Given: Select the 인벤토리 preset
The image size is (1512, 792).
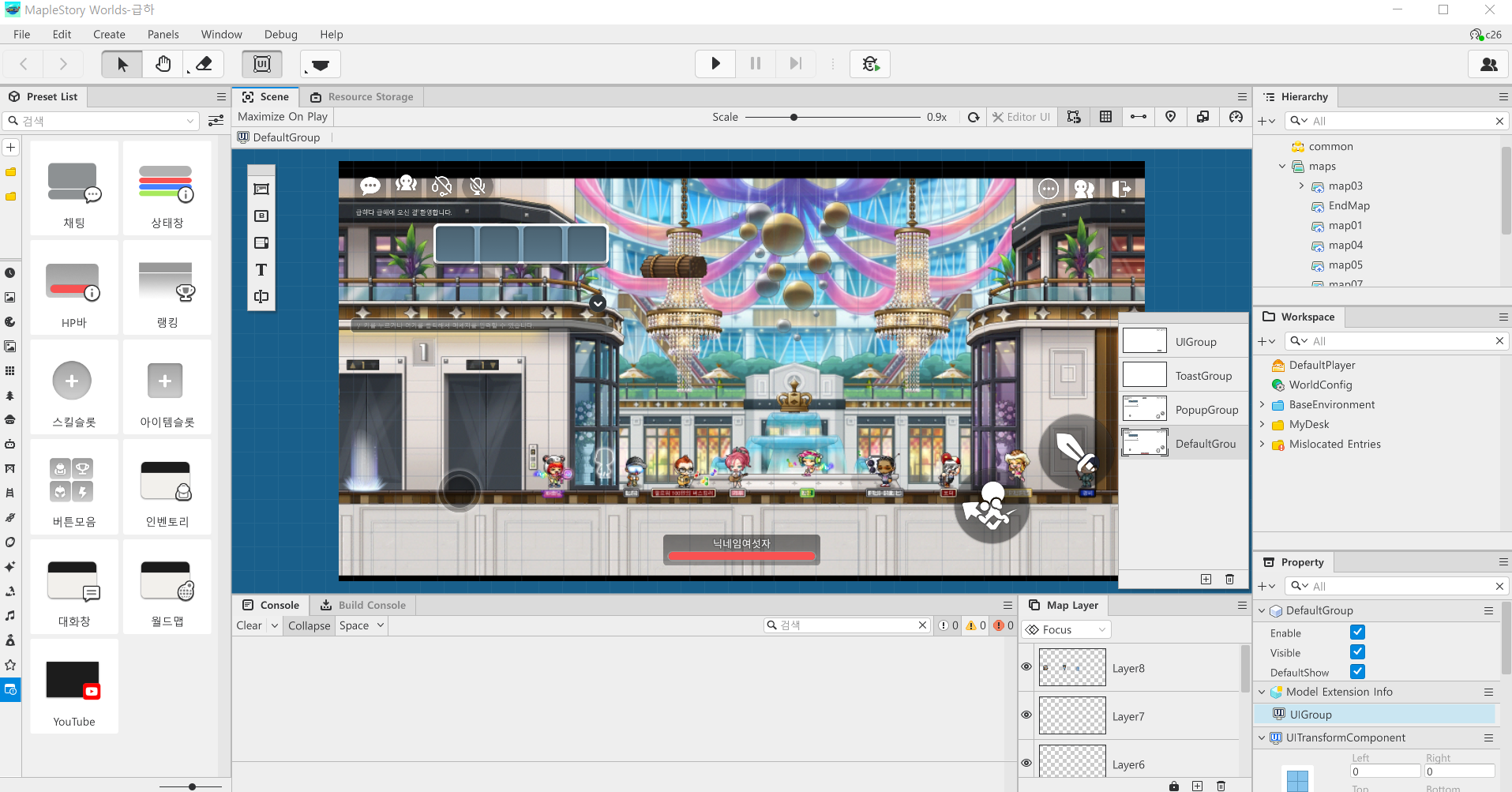Looking at the screenshot, I should coord(167,487).
